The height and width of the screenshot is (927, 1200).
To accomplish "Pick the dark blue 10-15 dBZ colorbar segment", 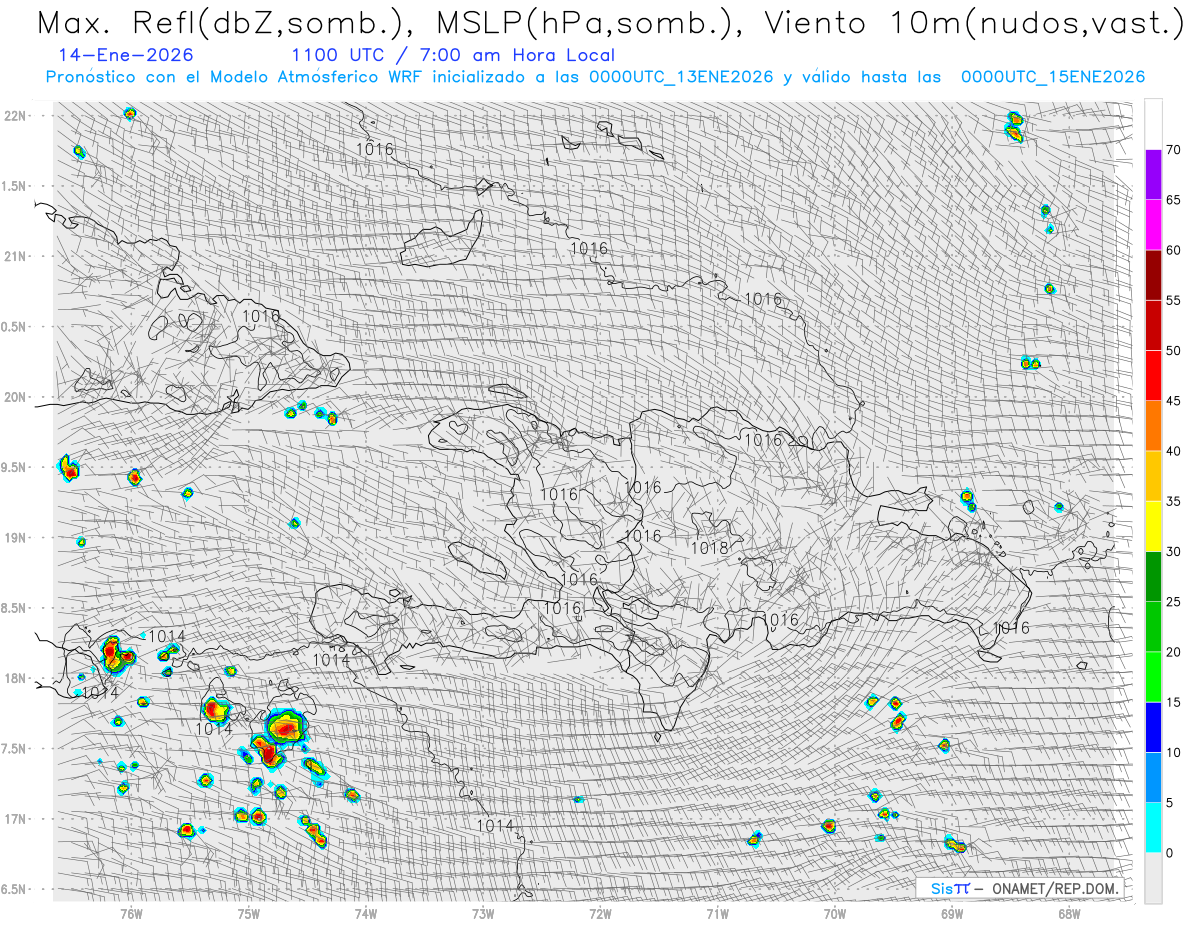I will pos(1153,727).
